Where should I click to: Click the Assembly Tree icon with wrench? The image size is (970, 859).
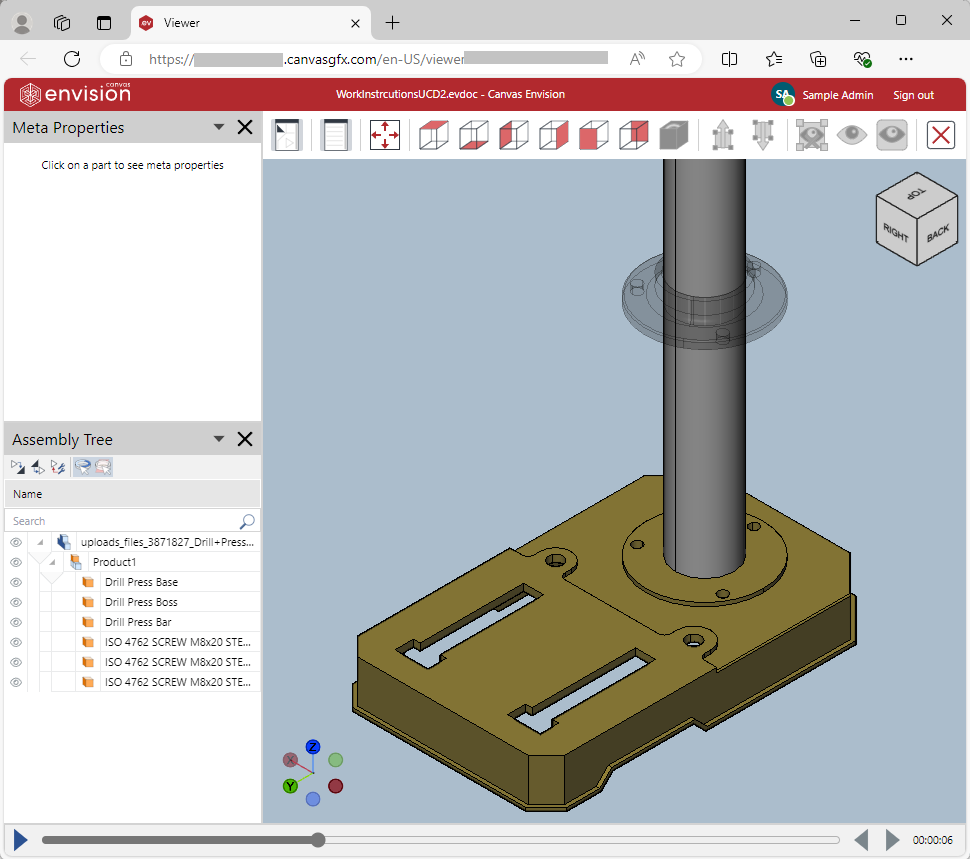click(58, 467)
